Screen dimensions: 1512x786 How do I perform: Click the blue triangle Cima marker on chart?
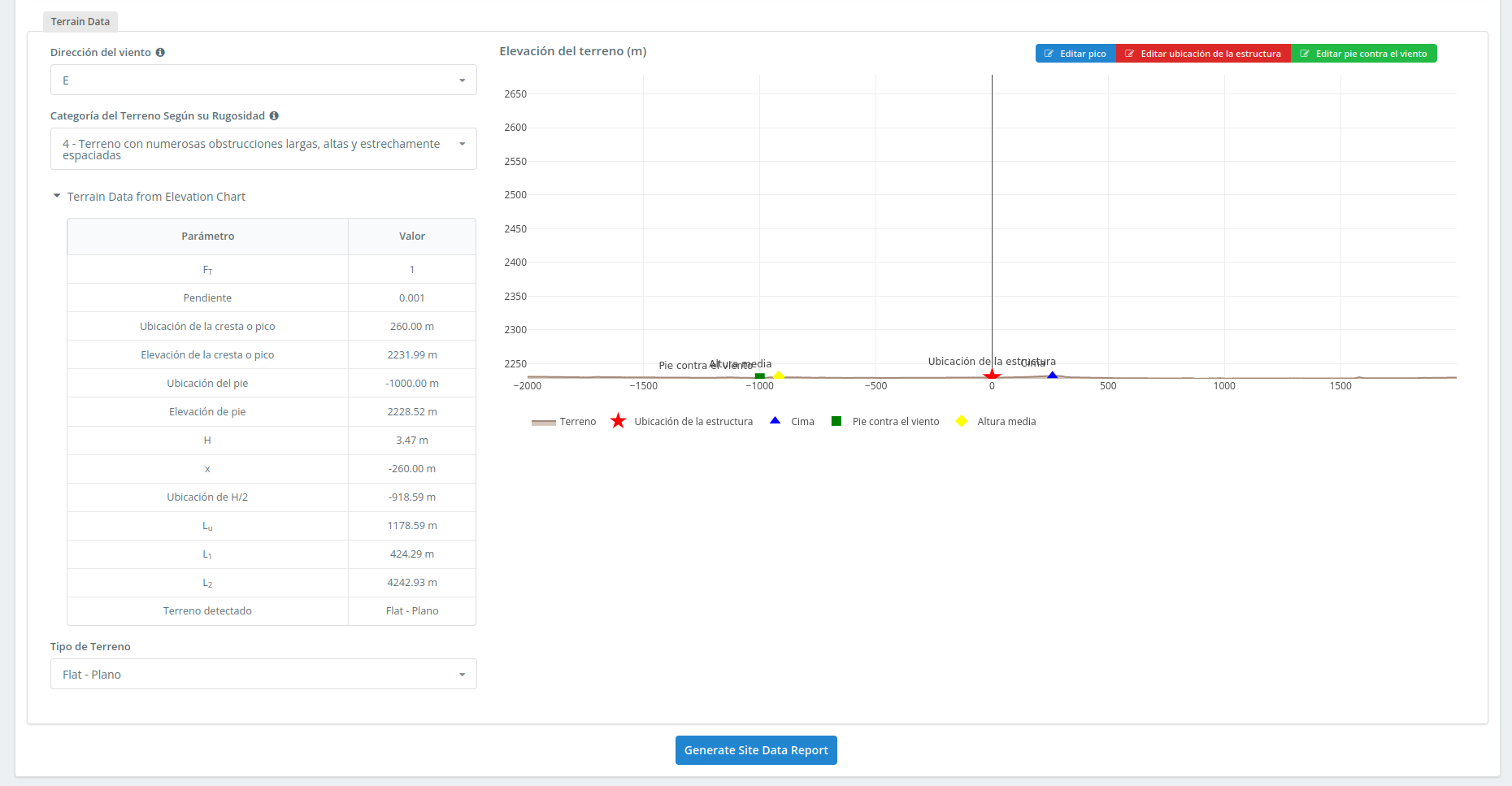coord(1052,376)
